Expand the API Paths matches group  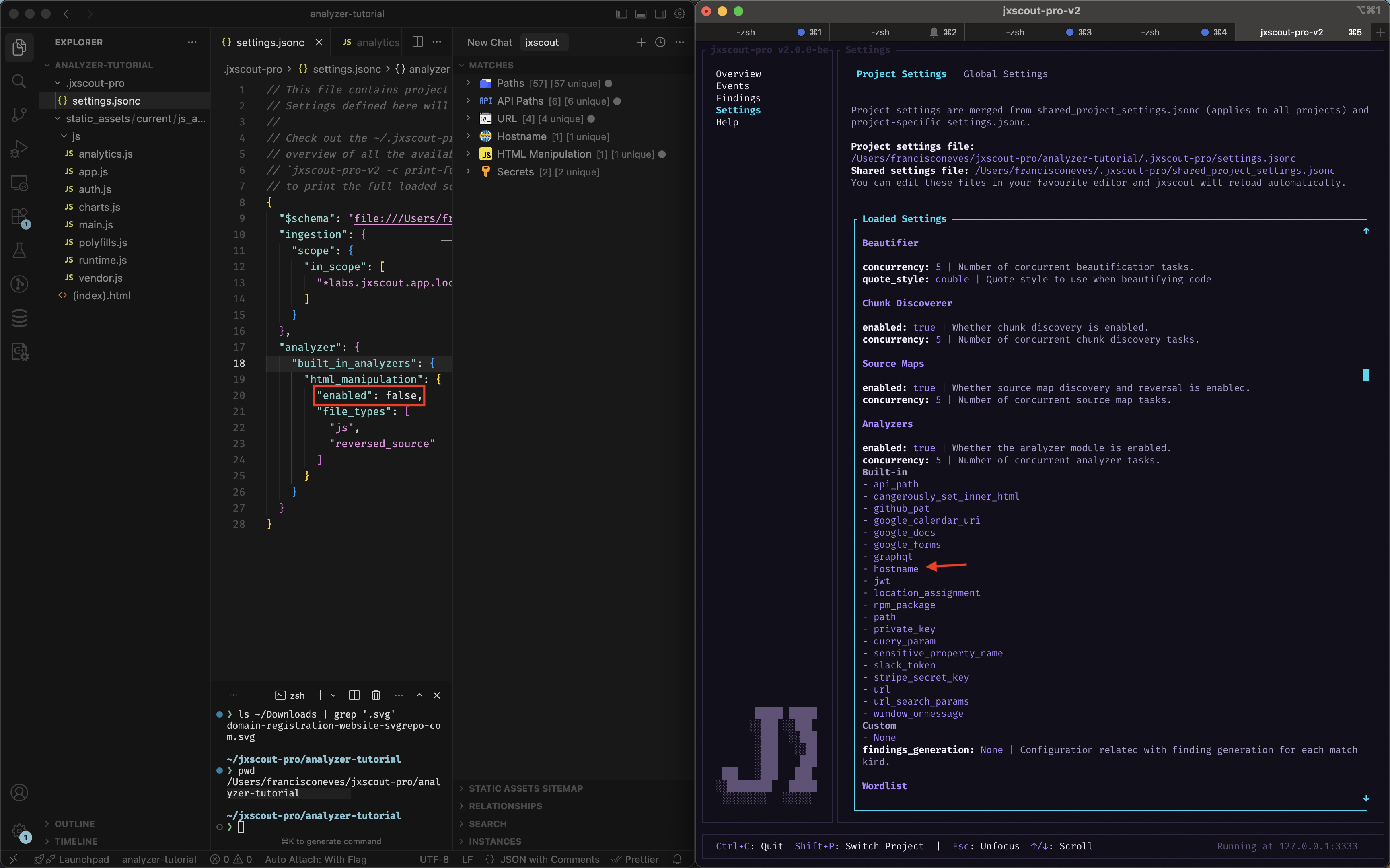click(x=468, y=101)
